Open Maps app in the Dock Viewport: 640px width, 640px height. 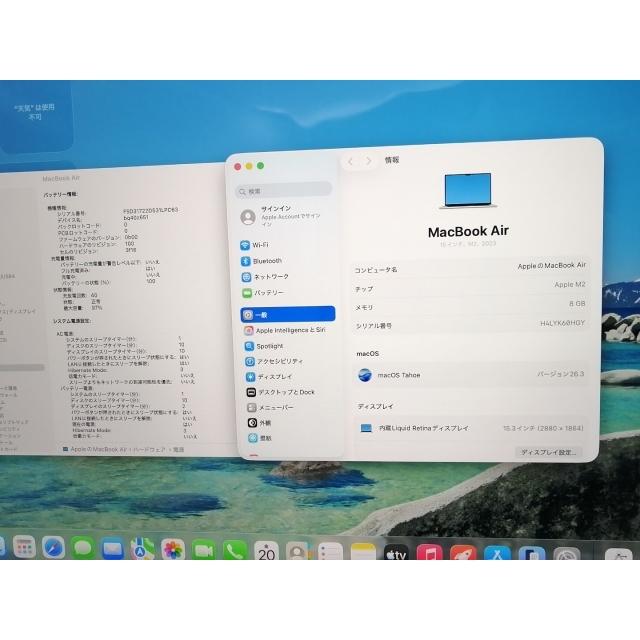142,549
